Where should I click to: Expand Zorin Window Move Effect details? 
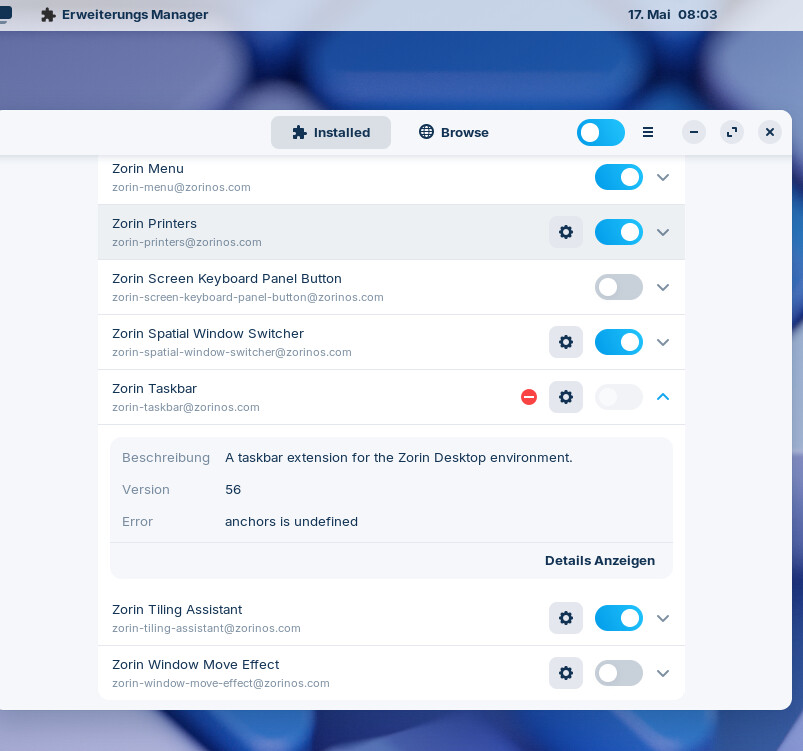[663, 673]
